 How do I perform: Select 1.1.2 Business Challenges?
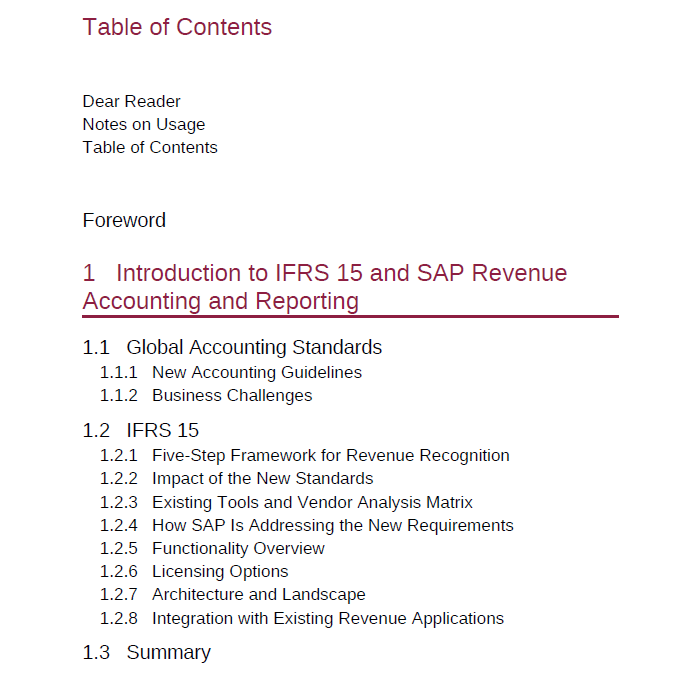(x=206, y=395)
